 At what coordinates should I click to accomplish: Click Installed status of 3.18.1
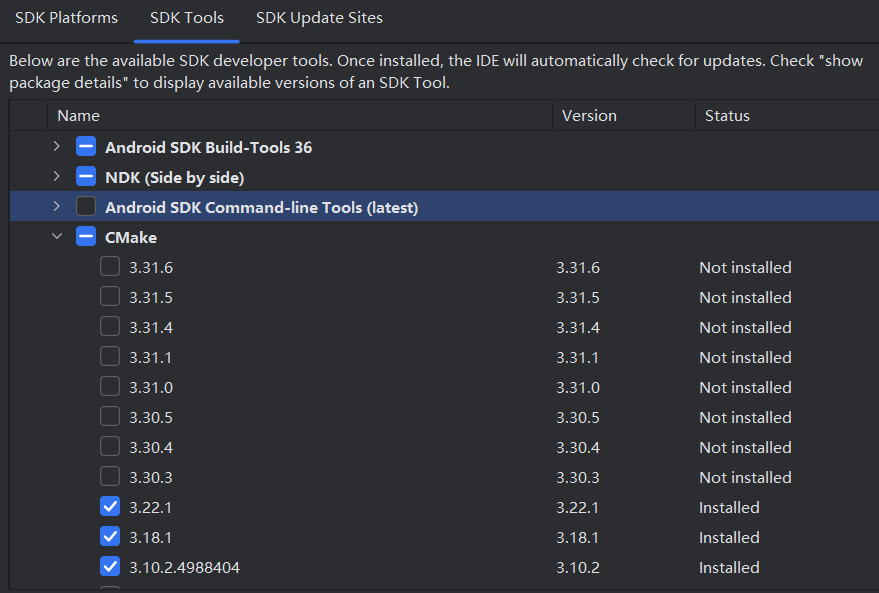729,538
